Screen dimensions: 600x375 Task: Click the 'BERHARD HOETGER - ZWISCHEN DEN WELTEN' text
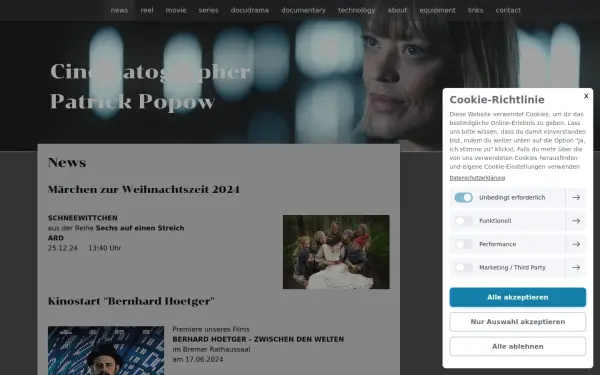pyautogui.click(x=258, y=339)
